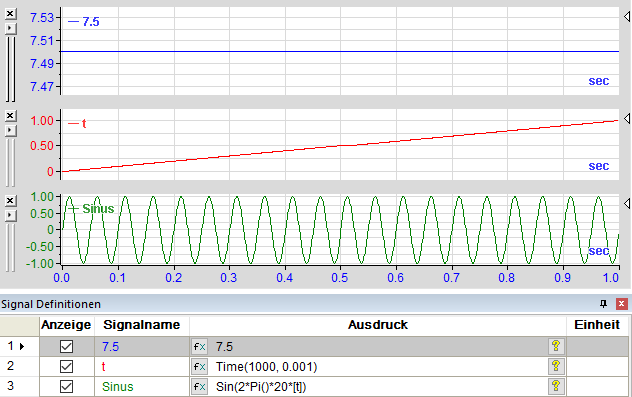Click right-edge triangle marker of Sinus graph
This screenshot has width=632, height=397.
click(627, 203)
